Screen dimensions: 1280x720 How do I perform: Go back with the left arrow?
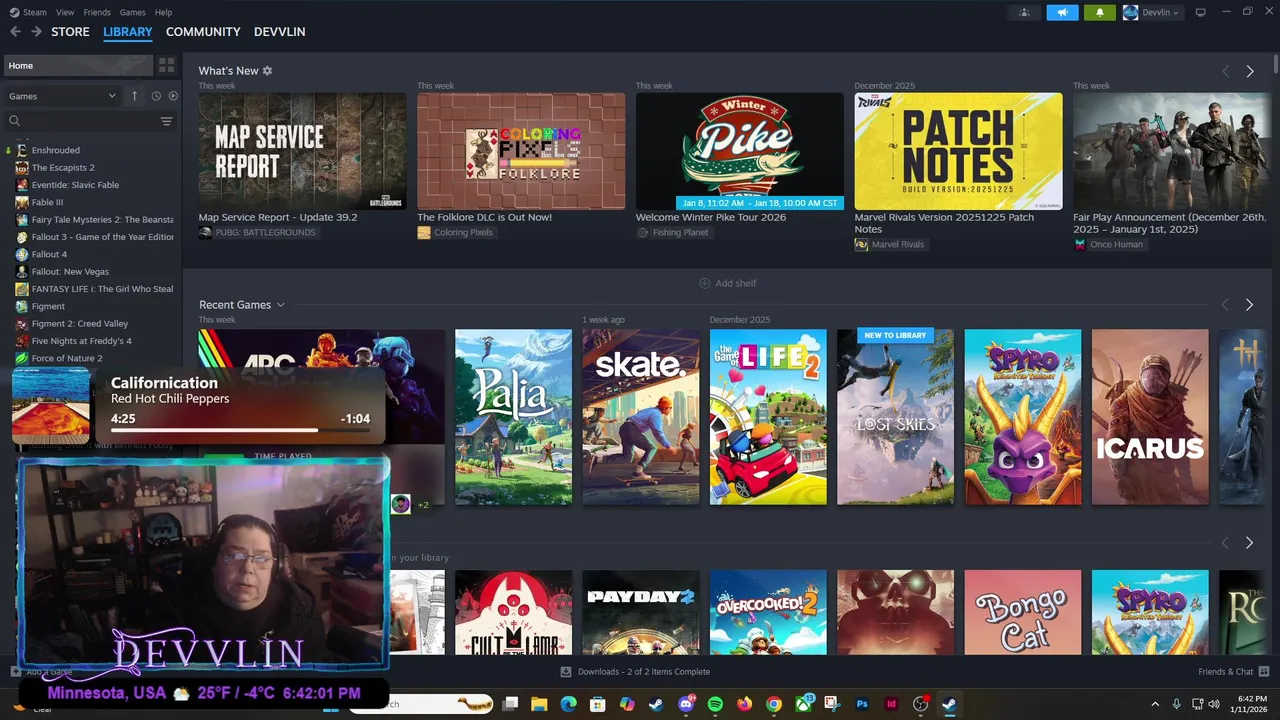[x=15, y=32]
